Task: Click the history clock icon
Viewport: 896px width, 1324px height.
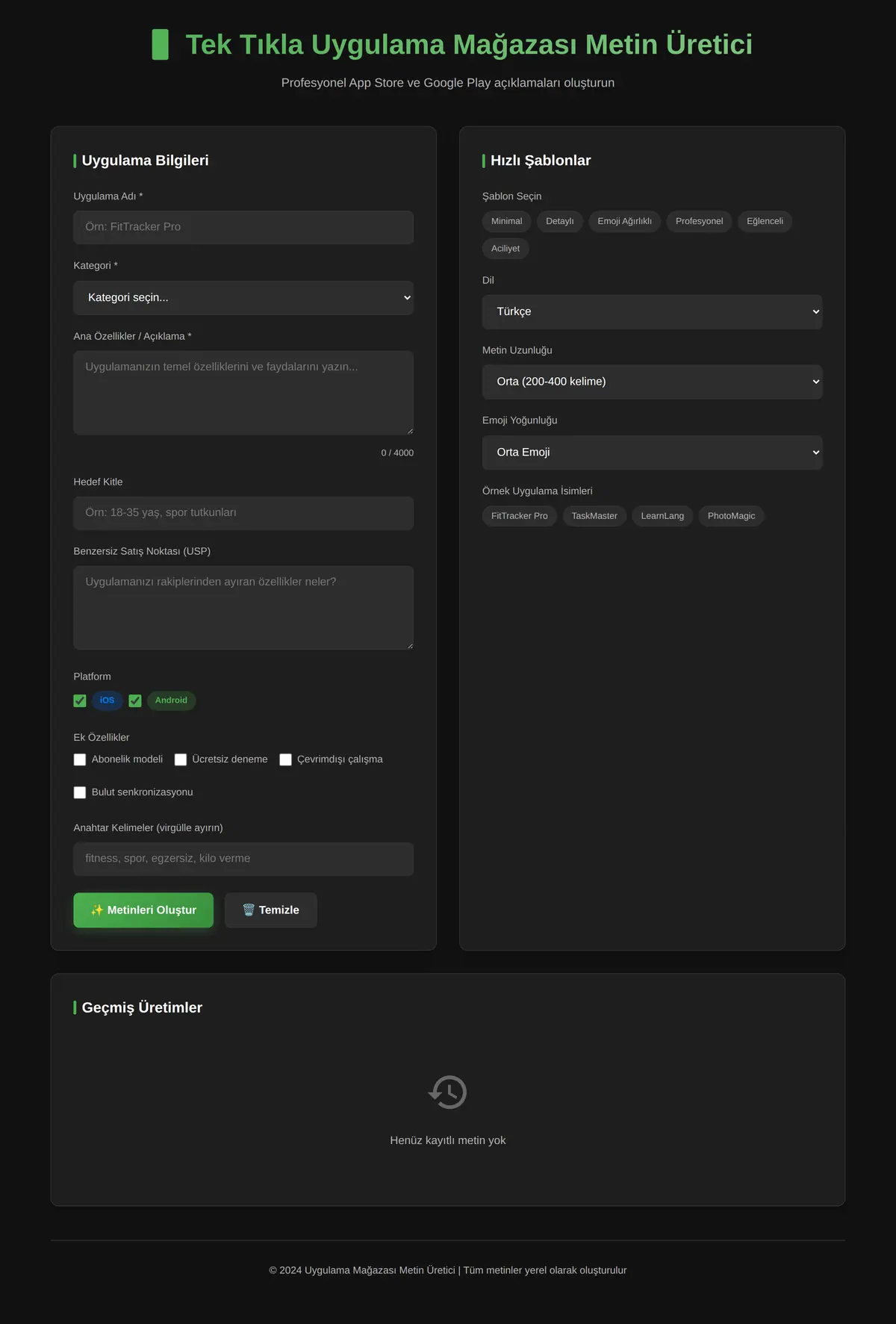Action: coord(447,1093)
